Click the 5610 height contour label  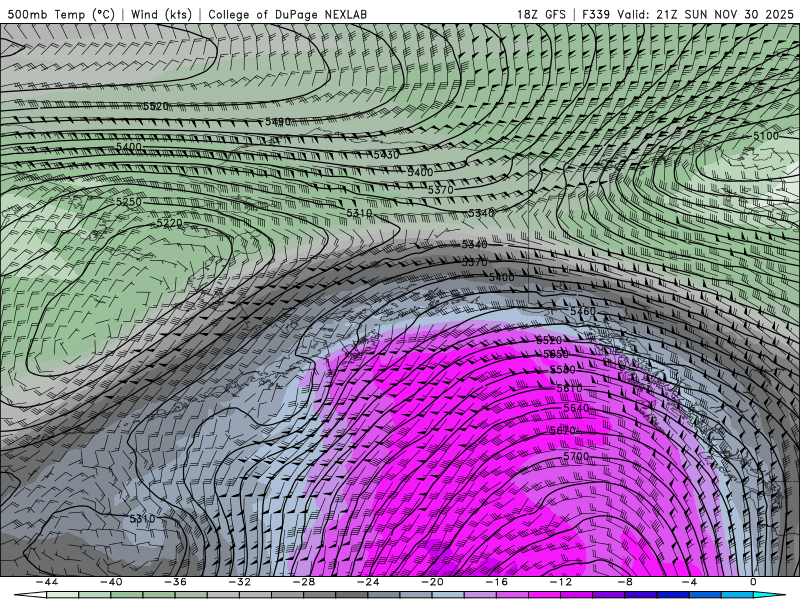(x=569, y=388)
